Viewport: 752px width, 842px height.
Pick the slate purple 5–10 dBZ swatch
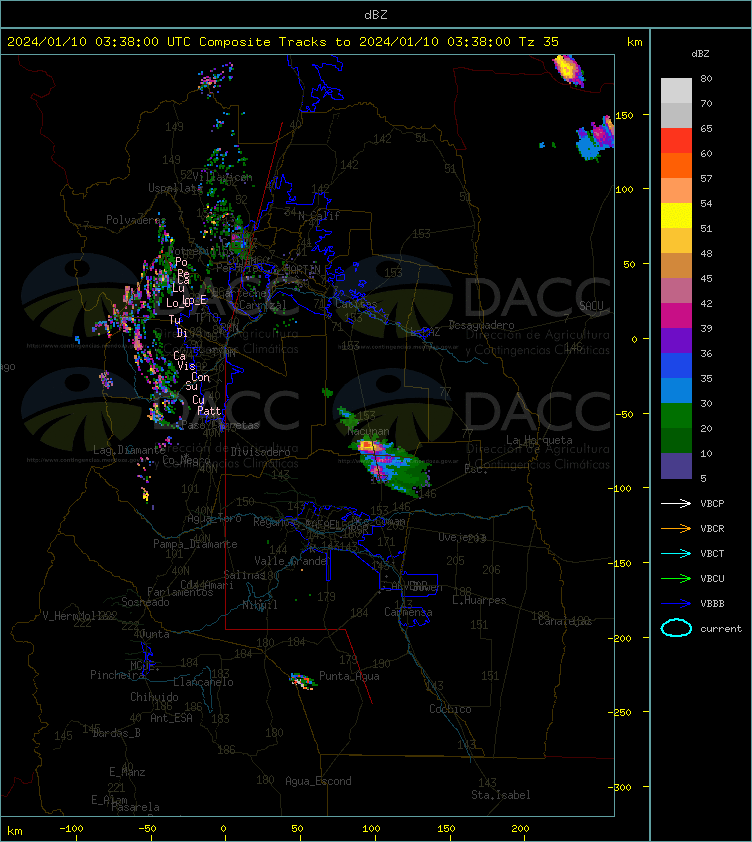point(676,466)
